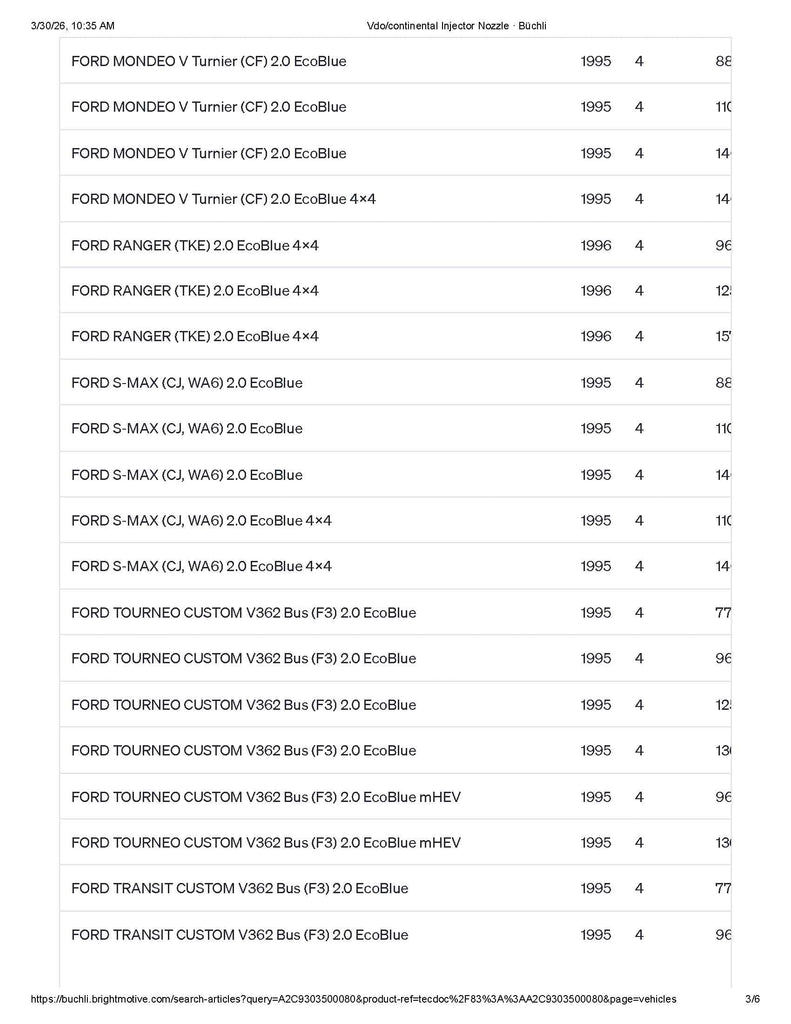
Task: Click the date and time header text
Action: [x=73, y=26]
